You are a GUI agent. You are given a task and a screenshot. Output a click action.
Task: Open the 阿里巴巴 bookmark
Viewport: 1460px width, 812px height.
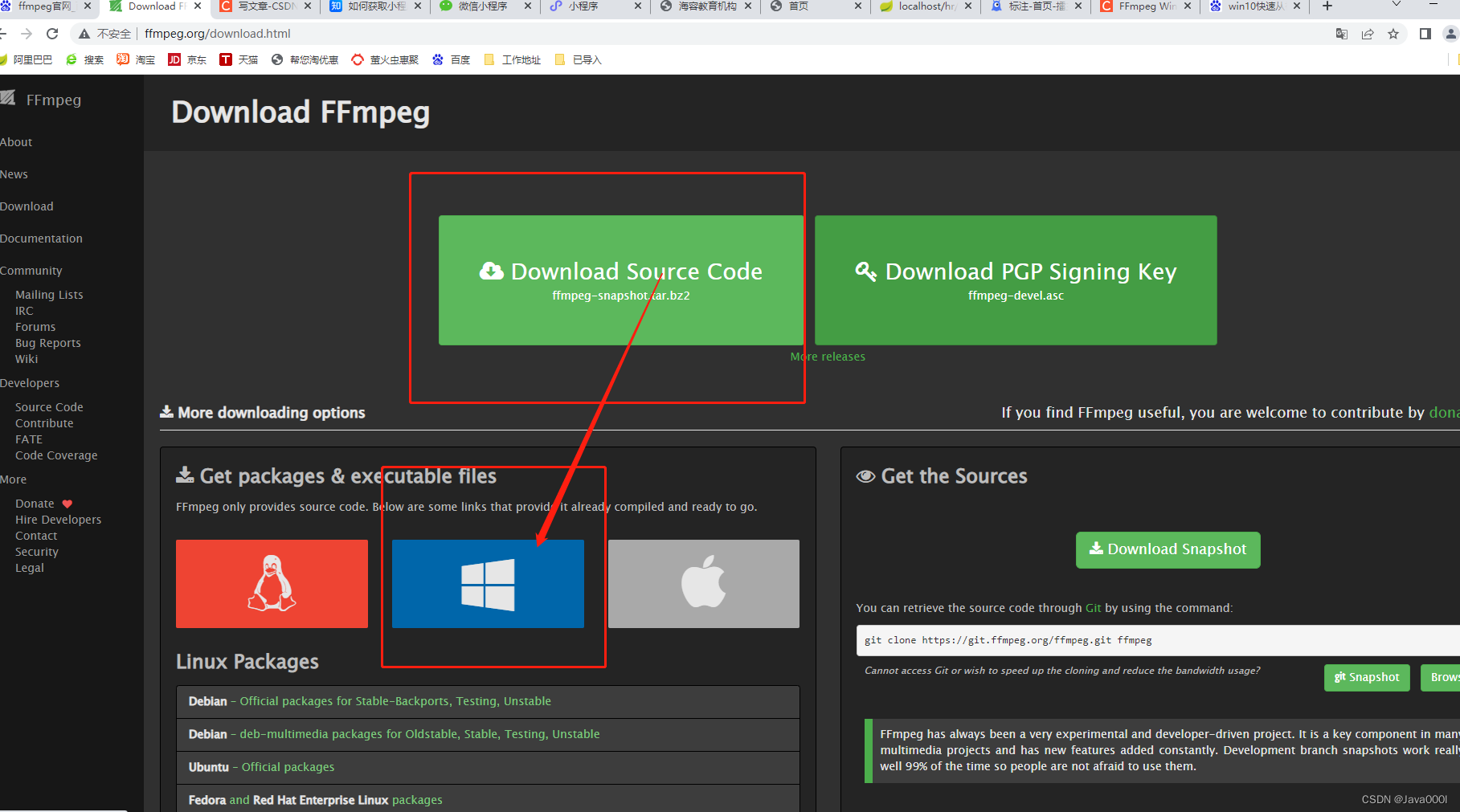[26, 59]
